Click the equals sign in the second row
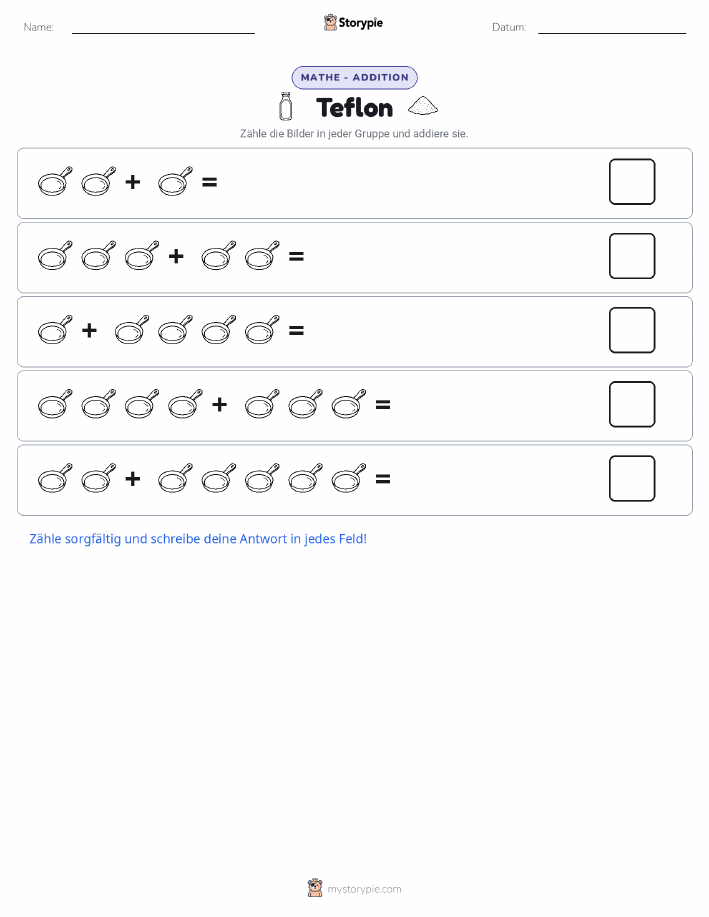709x917 pixels. pyautogui.click(x=296, y=256)
